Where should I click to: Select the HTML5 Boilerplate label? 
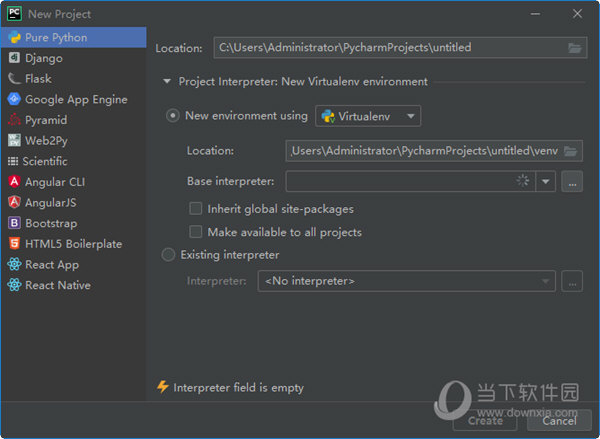click(73, 244)
